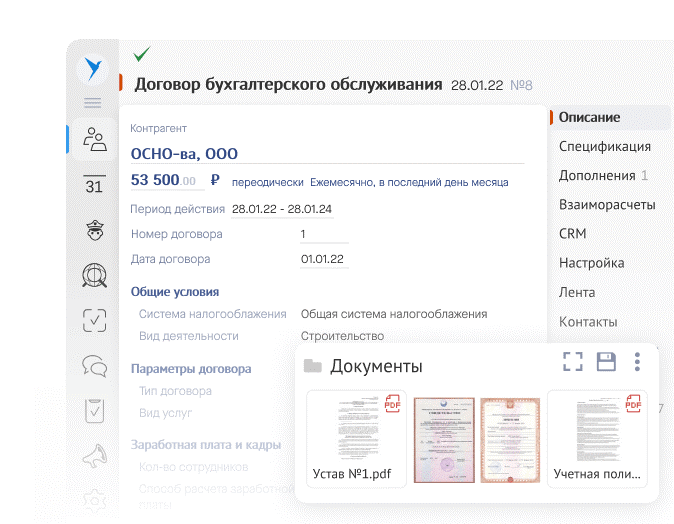The image size is (674, 524).
Task: Click the Общие условия section heading
Action: coord(175,292)
